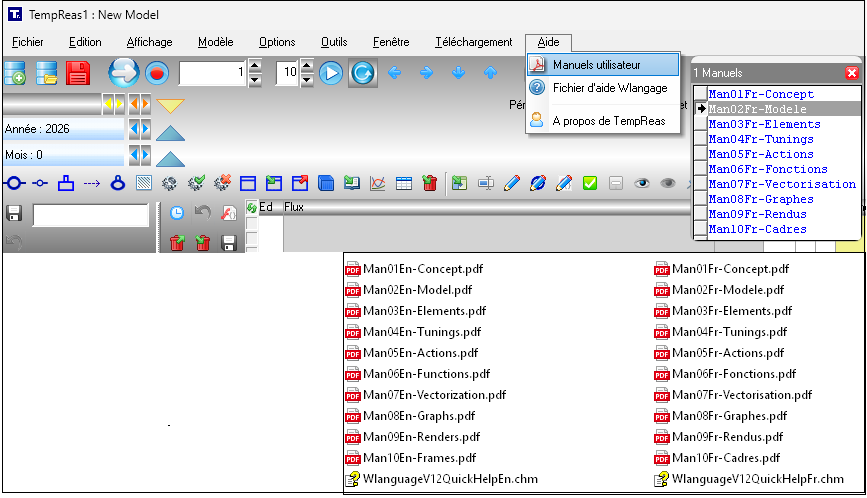Screen dimensions: 867x498
Task: Choose Manuels utilisateur in Aide menu
Action: pyautogui.click(x=603, y=65)
